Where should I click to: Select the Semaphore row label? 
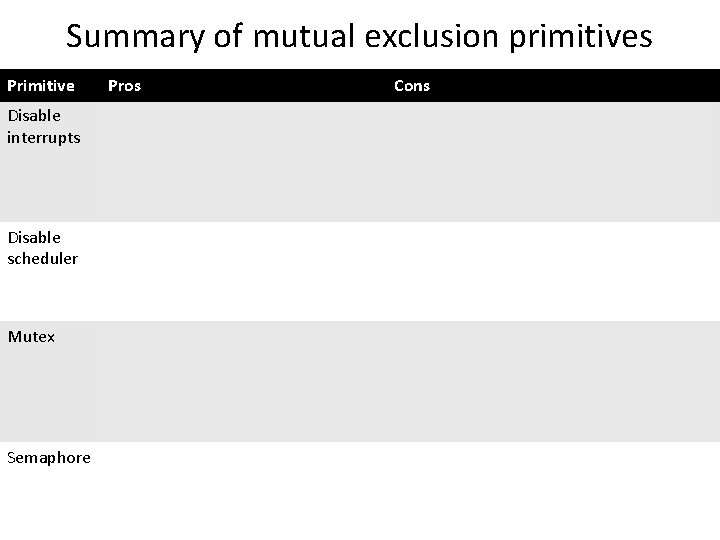tap(49, 458)
